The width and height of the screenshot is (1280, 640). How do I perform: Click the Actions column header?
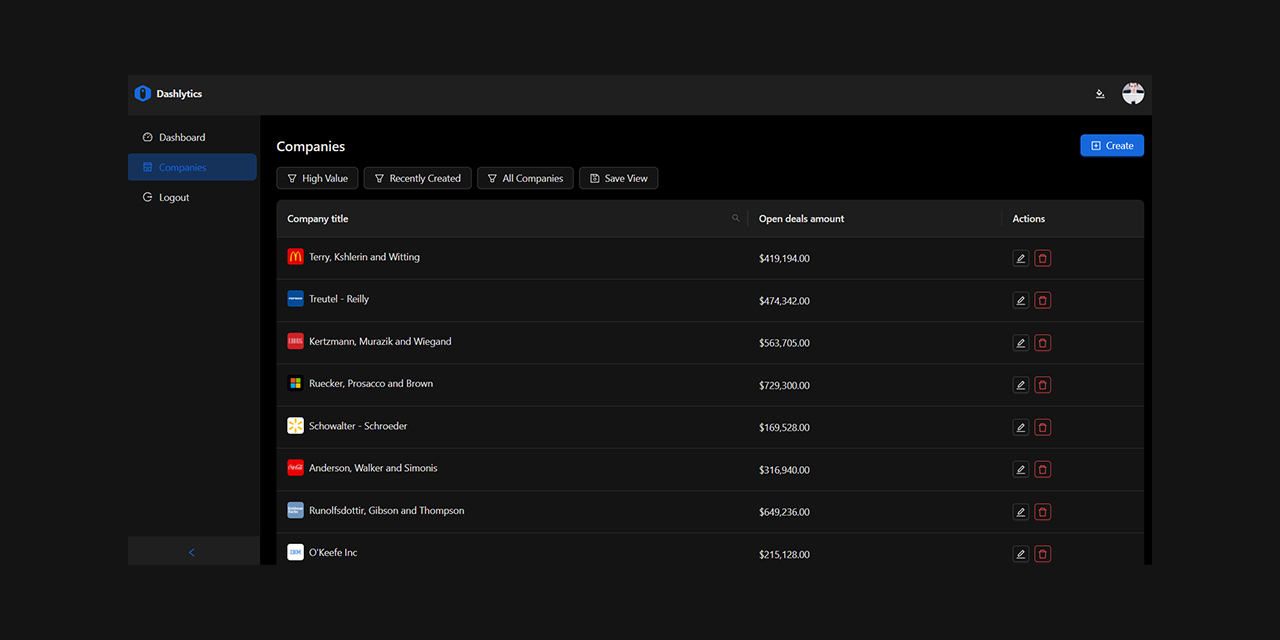pyautogui.click(x=1028, y=218)
